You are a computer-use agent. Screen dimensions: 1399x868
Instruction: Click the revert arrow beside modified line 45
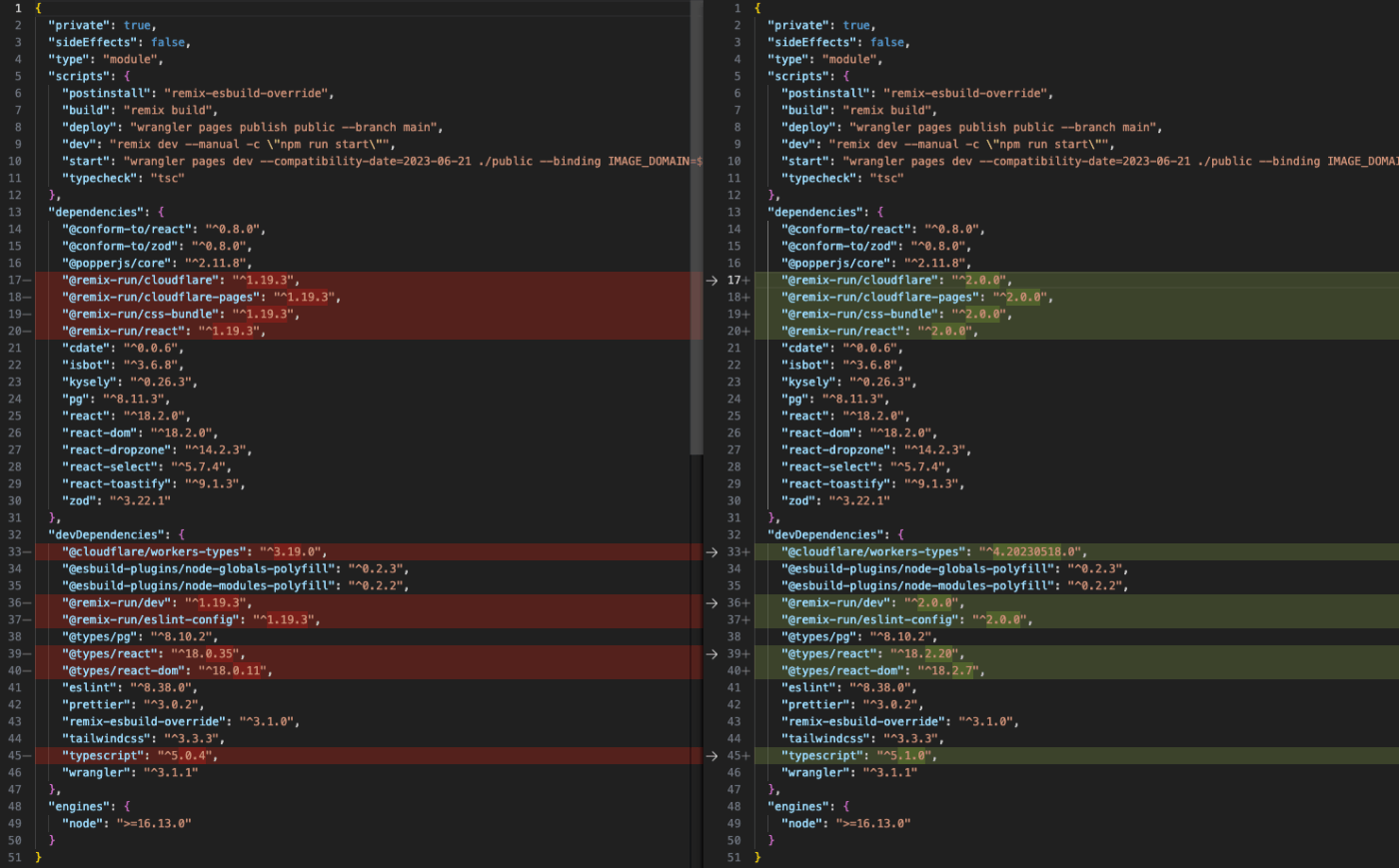pos(711,756)
